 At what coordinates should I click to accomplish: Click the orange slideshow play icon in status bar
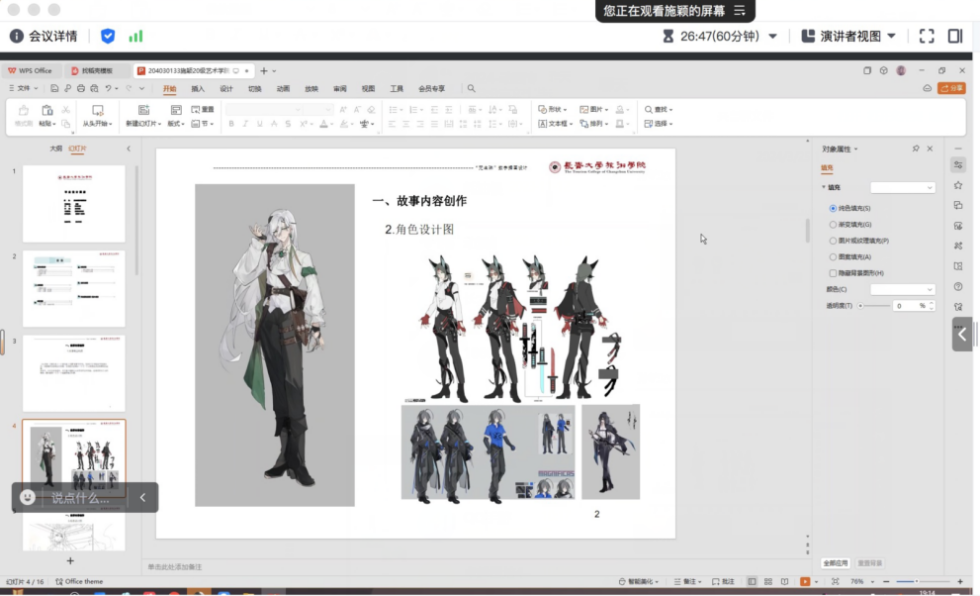click(x=805, y=582)
